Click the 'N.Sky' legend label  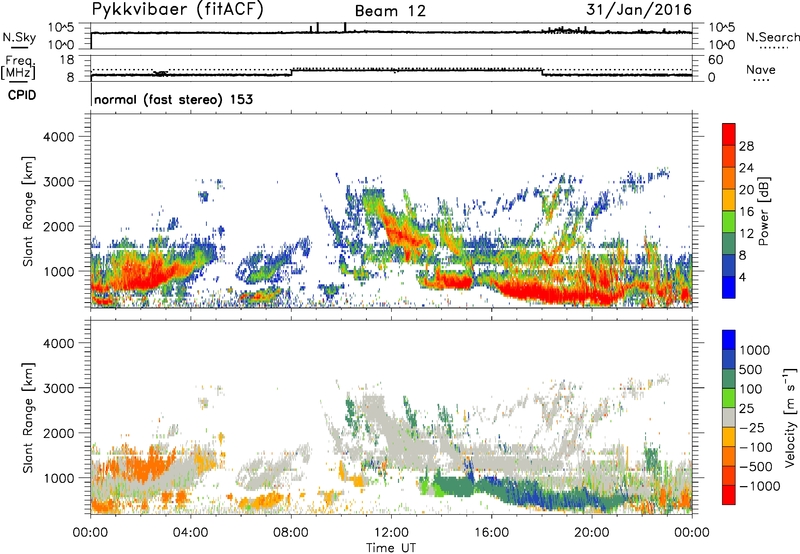[x=19, y=38]
